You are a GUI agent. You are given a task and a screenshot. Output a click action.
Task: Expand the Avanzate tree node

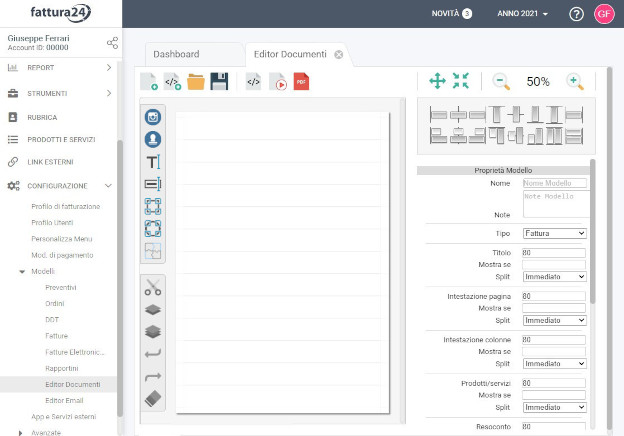point(21,433)
